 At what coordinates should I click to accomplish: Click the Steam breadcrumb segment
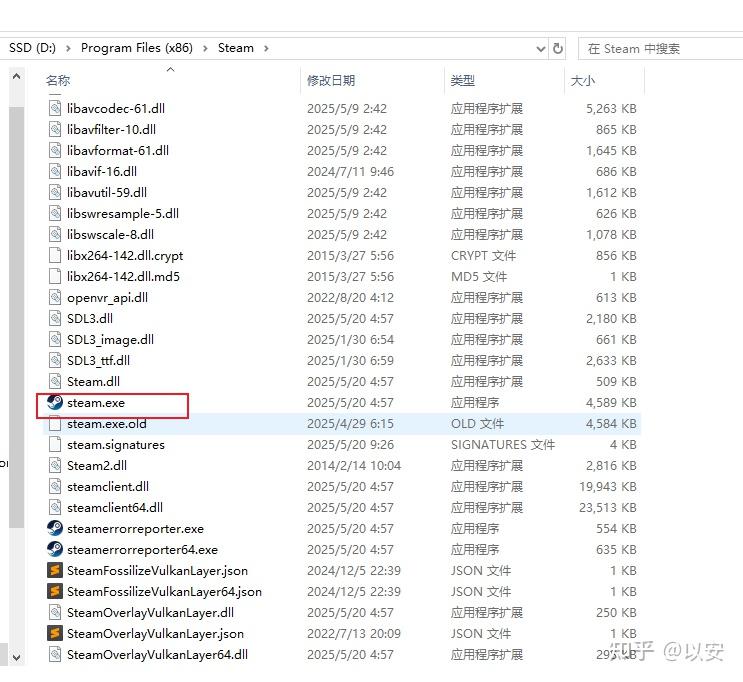click(x=236, y=48)
